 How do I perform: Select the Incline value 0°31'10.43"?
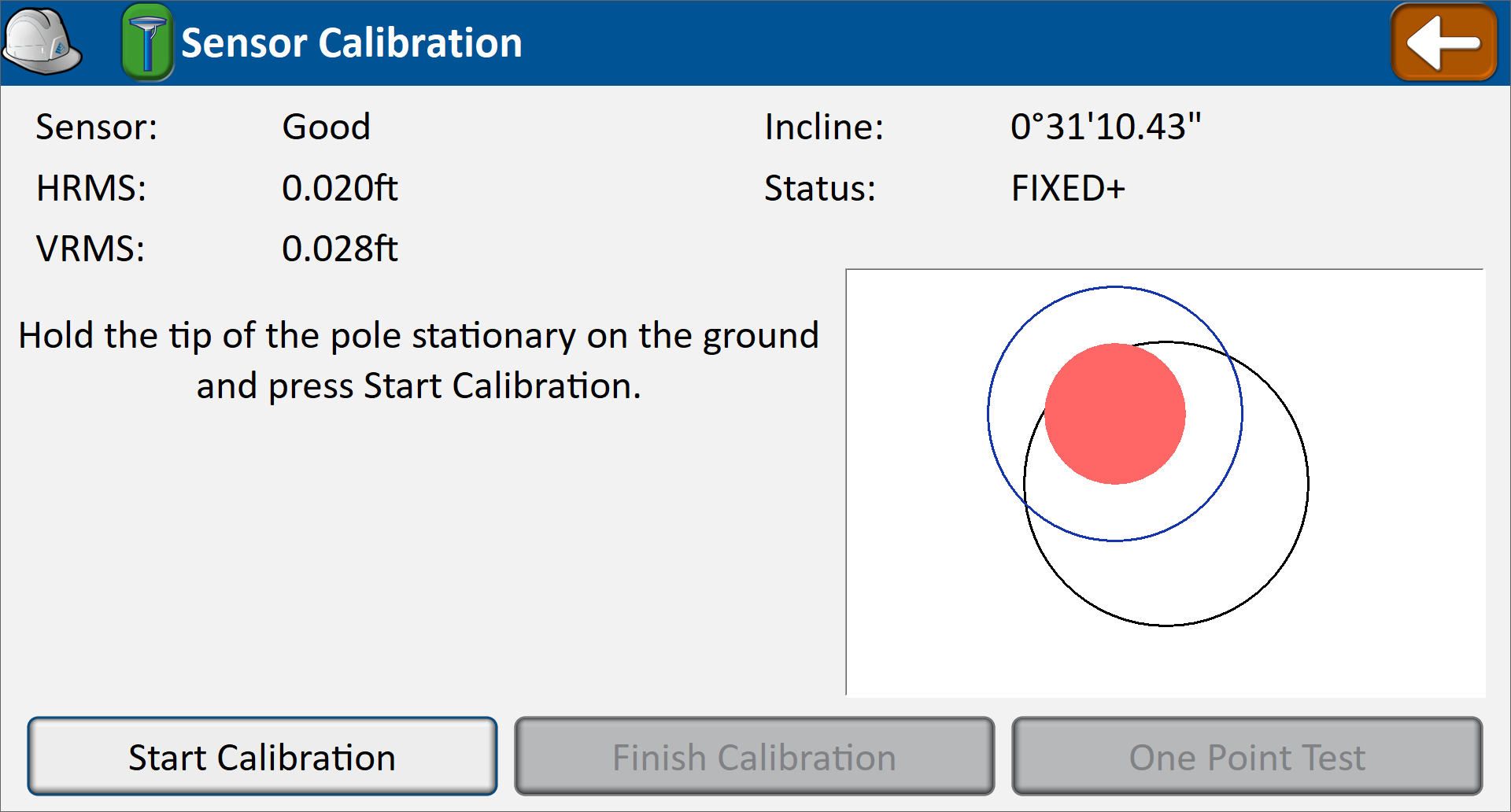point(1106,127)
